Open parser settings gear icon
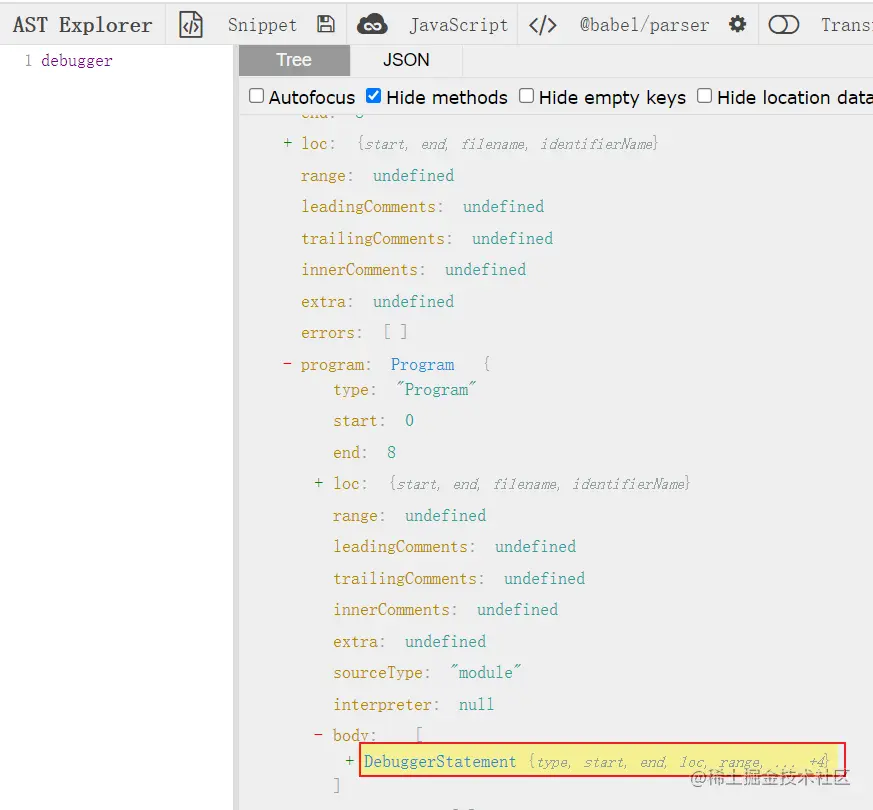The height and width of the screenshot is (810, 873). (738, 24)
